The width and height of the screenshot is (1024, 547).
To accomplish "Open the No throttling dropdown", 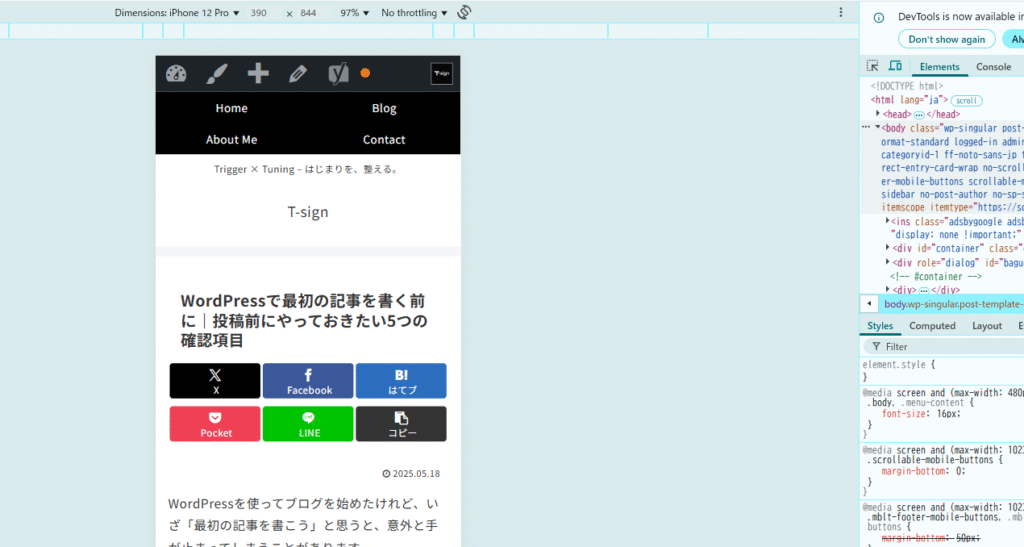I will coord(414,13).
